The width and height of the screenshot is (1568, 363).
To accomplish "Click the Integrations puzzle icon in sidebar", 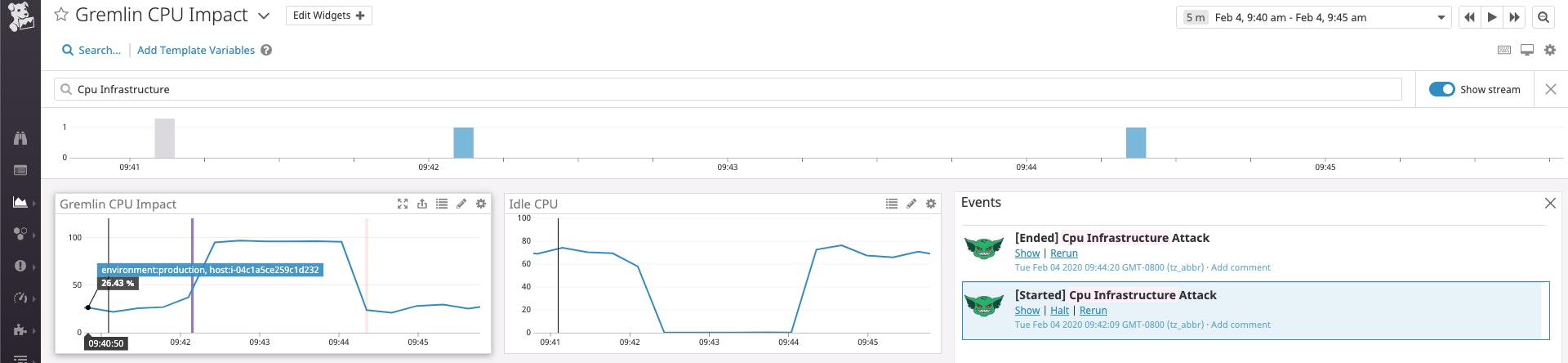I will click(x=20, y=329).
